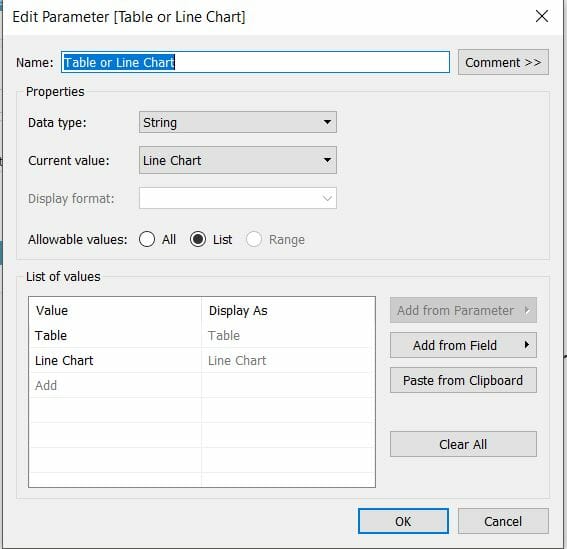Open the Add from Field menu

click(463, 345)
